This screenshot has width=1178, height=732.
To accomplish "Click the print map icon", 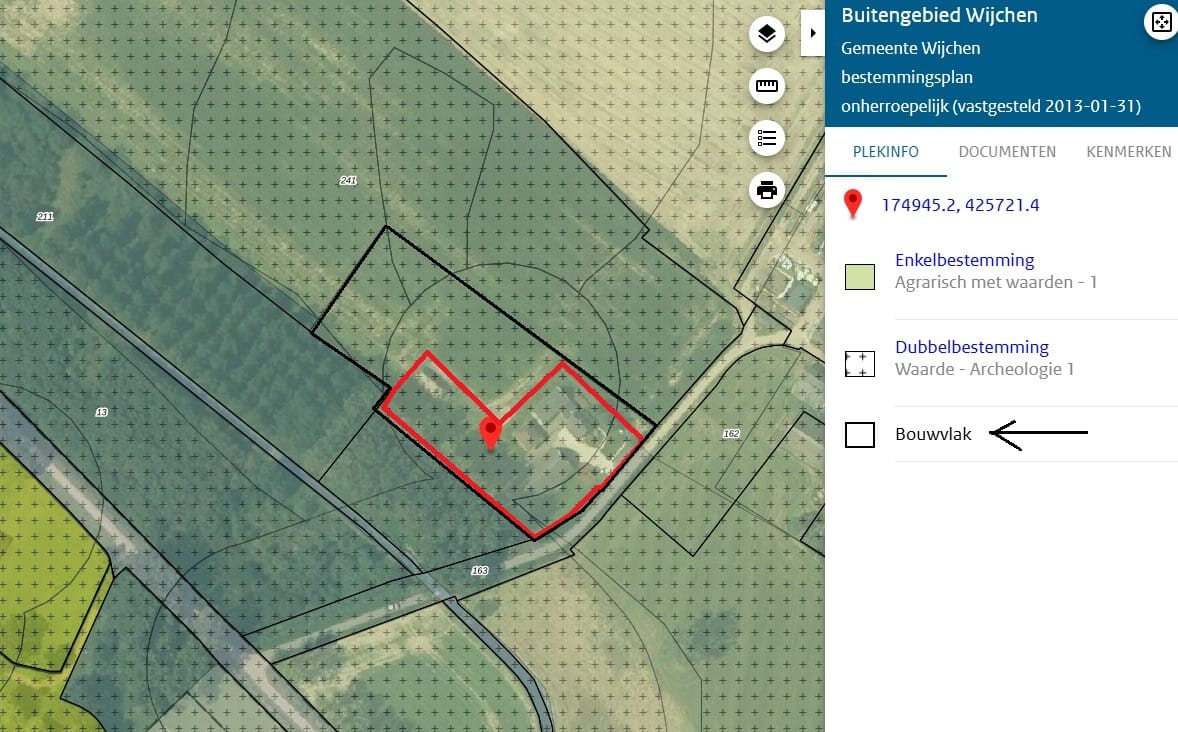I will tap(766, 189).
